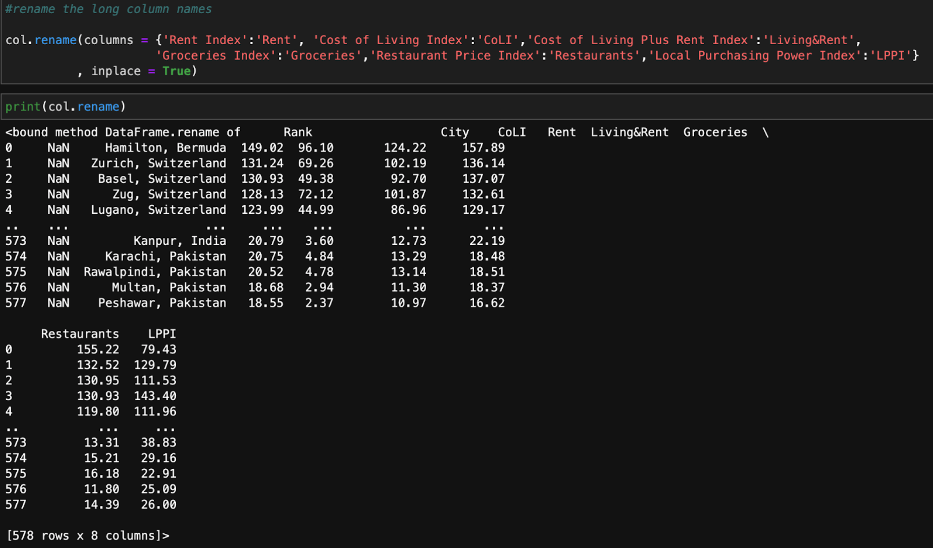Click the 'Zurich, Switzerland' row entry
933x548 pixels.
(158, 163)
